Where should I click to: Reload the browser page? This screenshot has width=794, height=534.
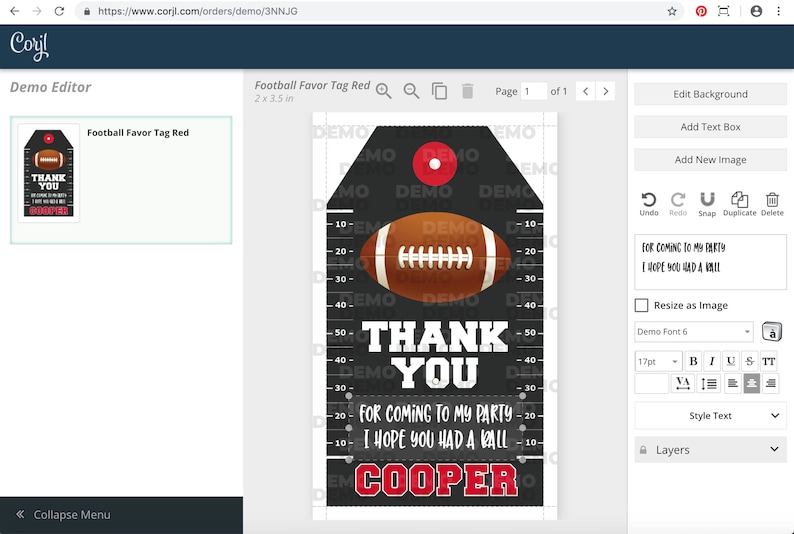(59, 11)
